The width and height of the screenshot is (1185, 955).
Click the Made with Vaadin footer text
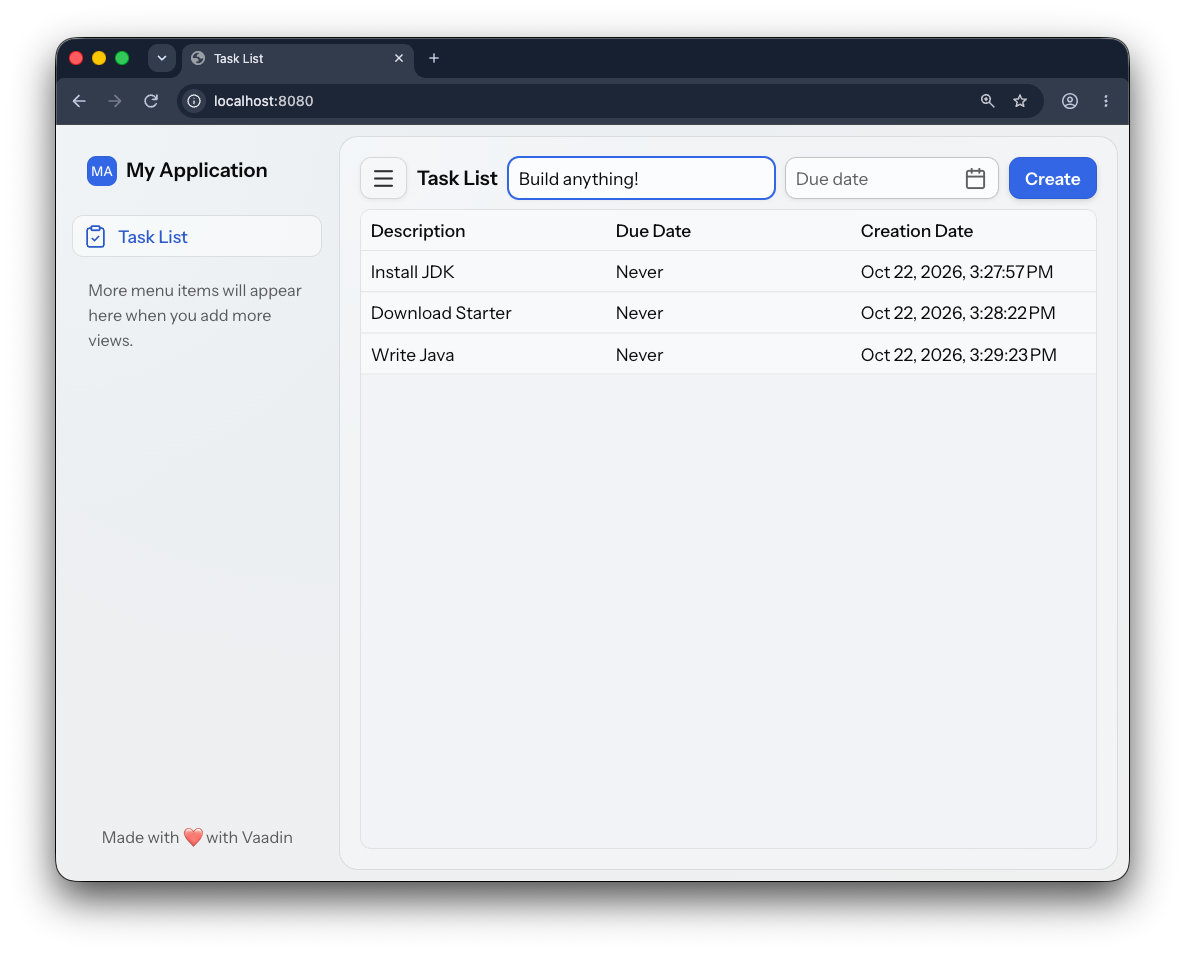[x=197, y=837]
